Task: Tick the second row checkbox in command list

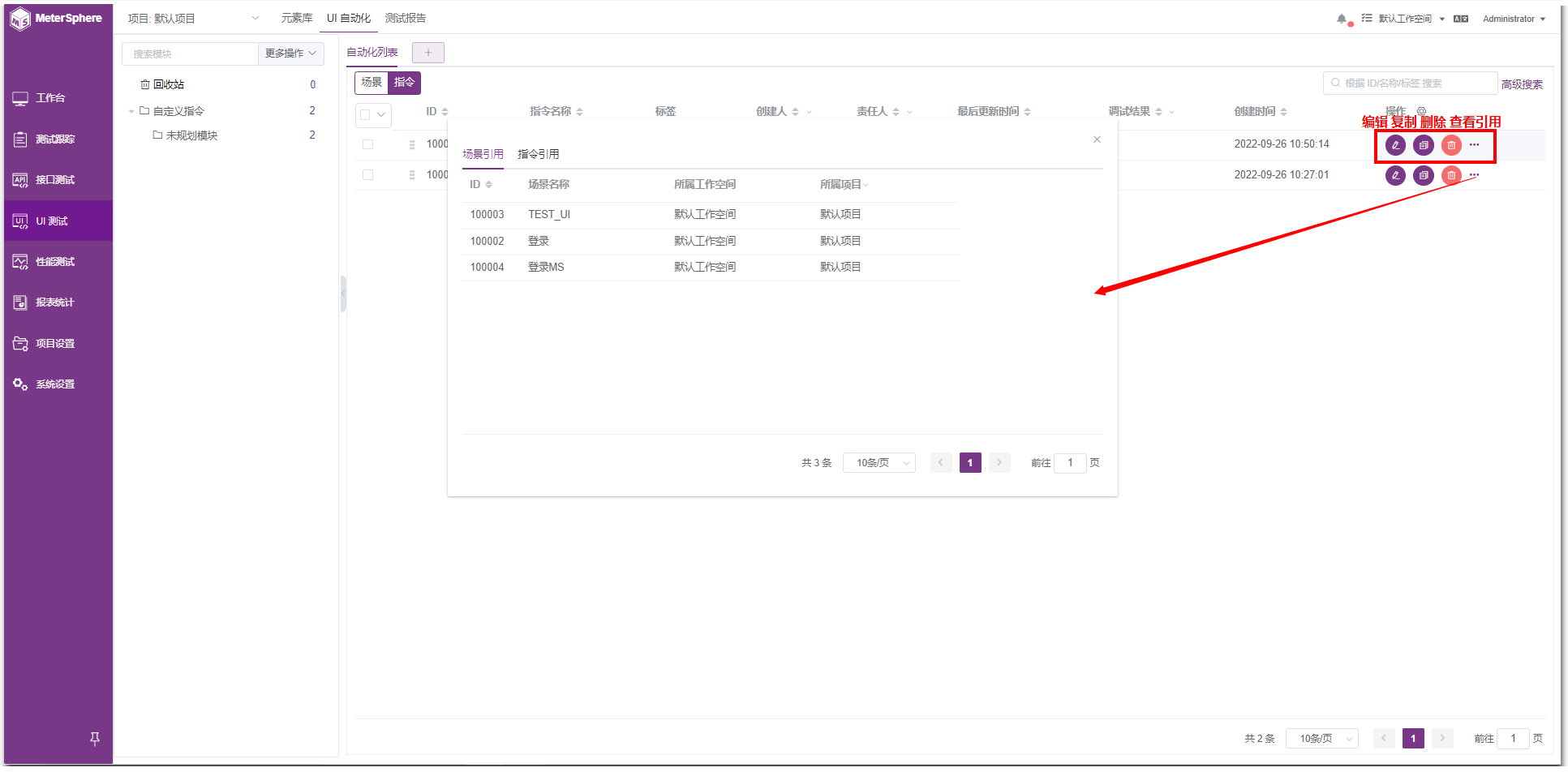Action: pyautogui.click(x=367, y=175)
